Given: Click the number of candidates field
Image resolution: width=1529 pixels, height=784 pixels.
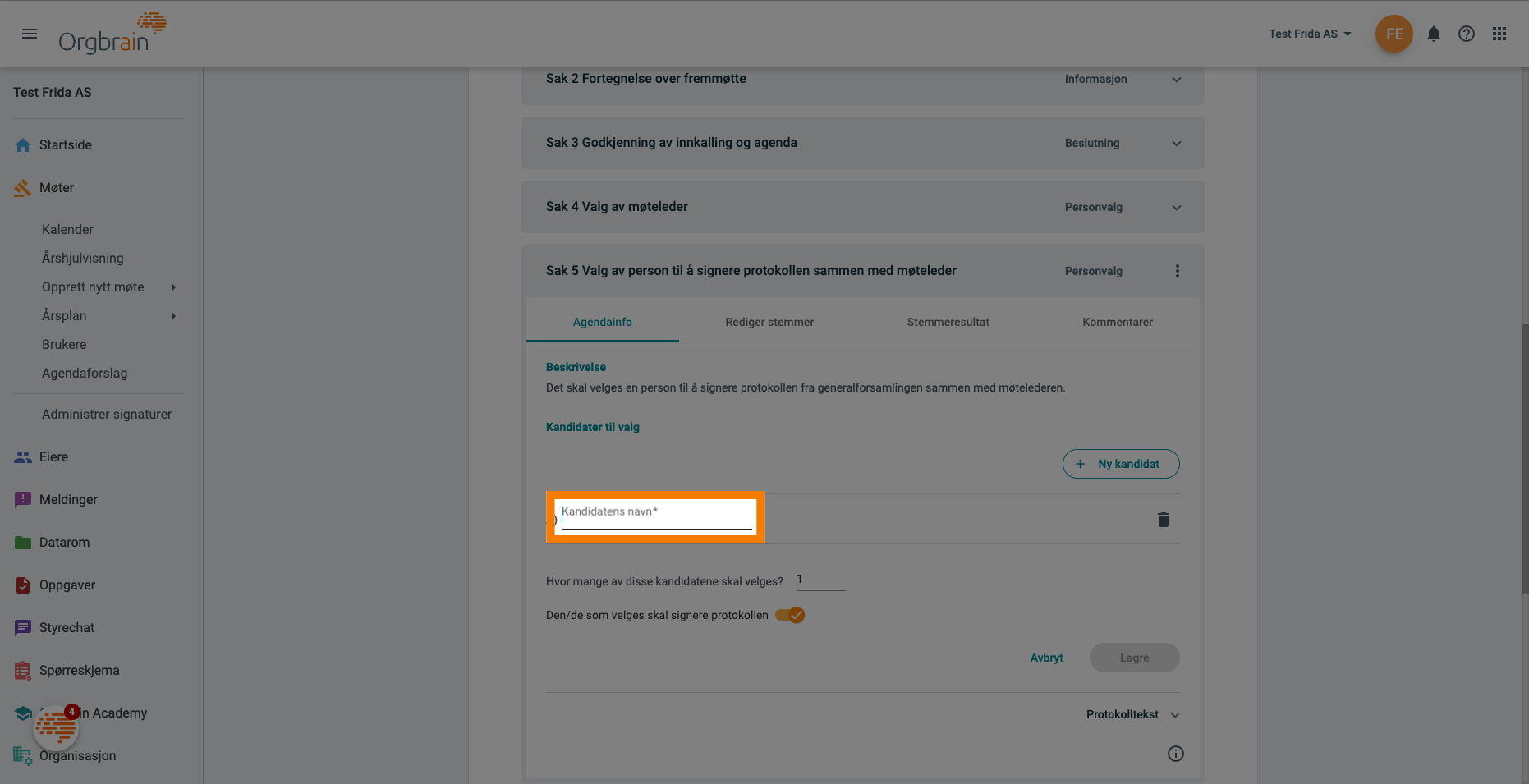Looking at the screenshot, I should pyautogui.click(x=820, y=580).
